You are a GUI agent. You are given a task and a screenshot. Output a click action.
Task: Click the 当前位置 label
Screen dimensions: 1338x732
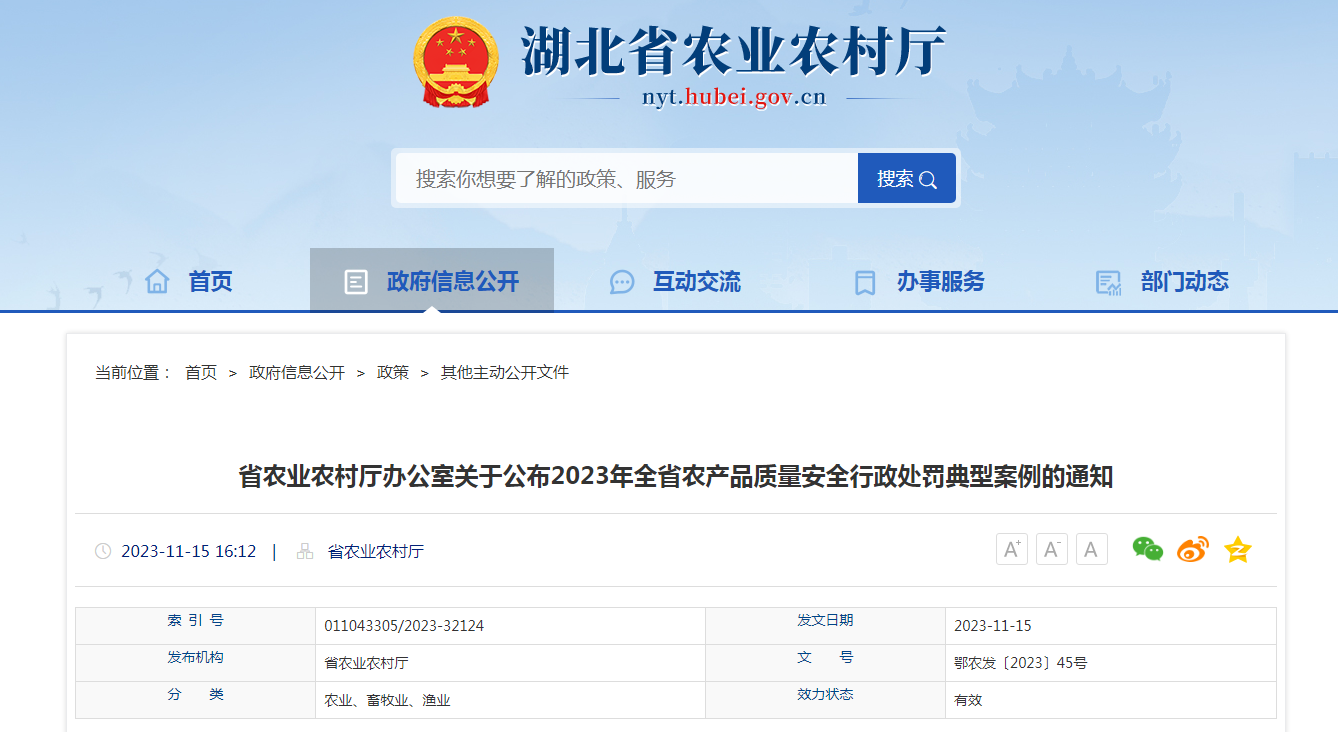(x=134, y=372)
